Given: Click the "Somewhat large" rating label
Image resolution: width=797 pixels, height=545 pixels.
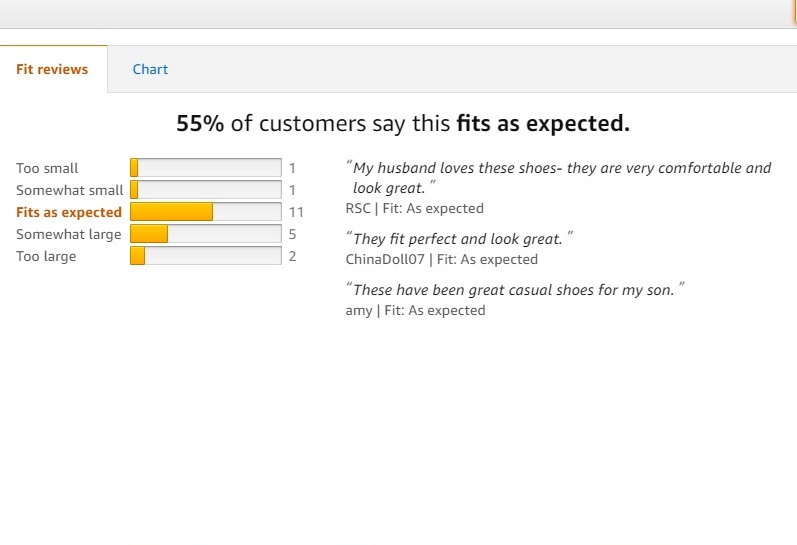Looking at the screenshot, I should click(68, 234).
